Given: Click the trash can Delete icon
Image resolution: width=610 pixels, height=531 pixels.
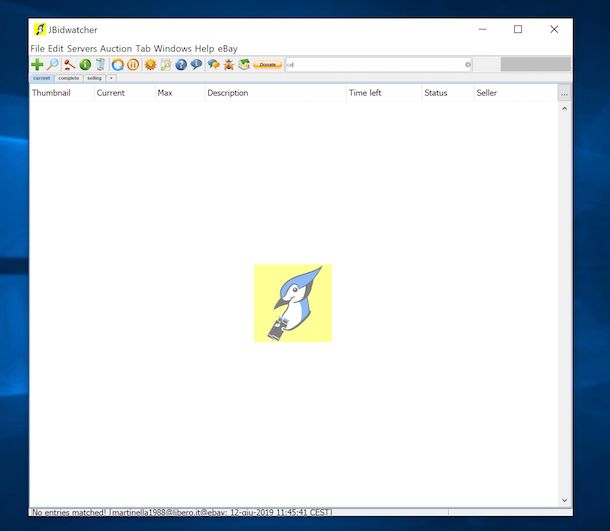Looking at the screenshot, I should (100, 65).
